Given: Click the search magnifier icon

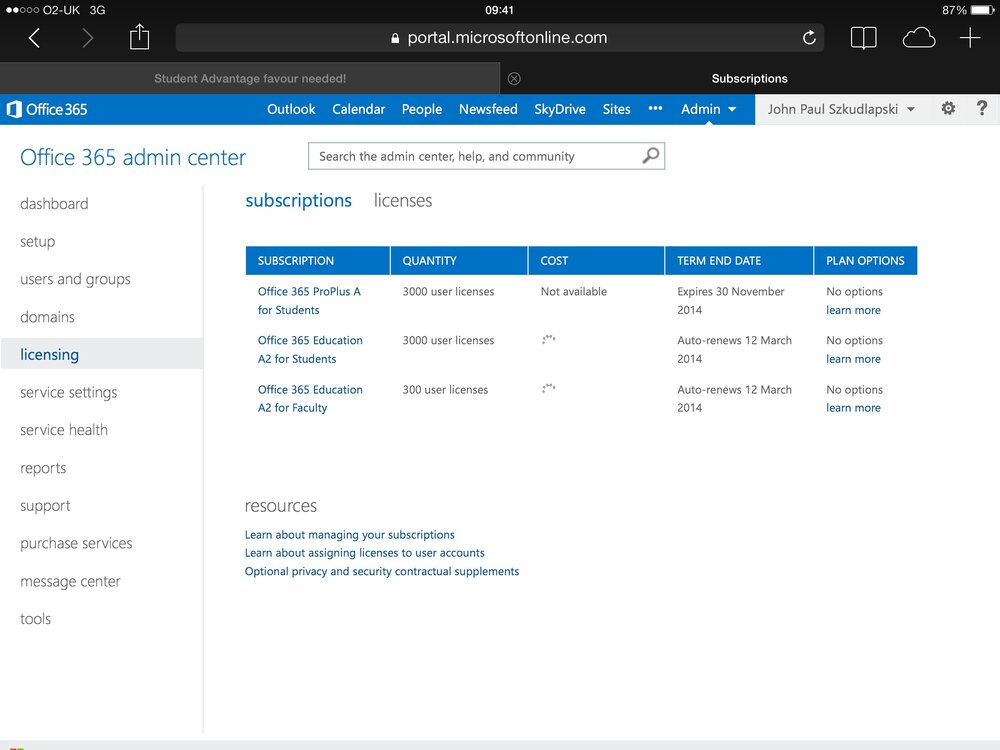Looking at the screenshot, I should [x=651, y=156].
